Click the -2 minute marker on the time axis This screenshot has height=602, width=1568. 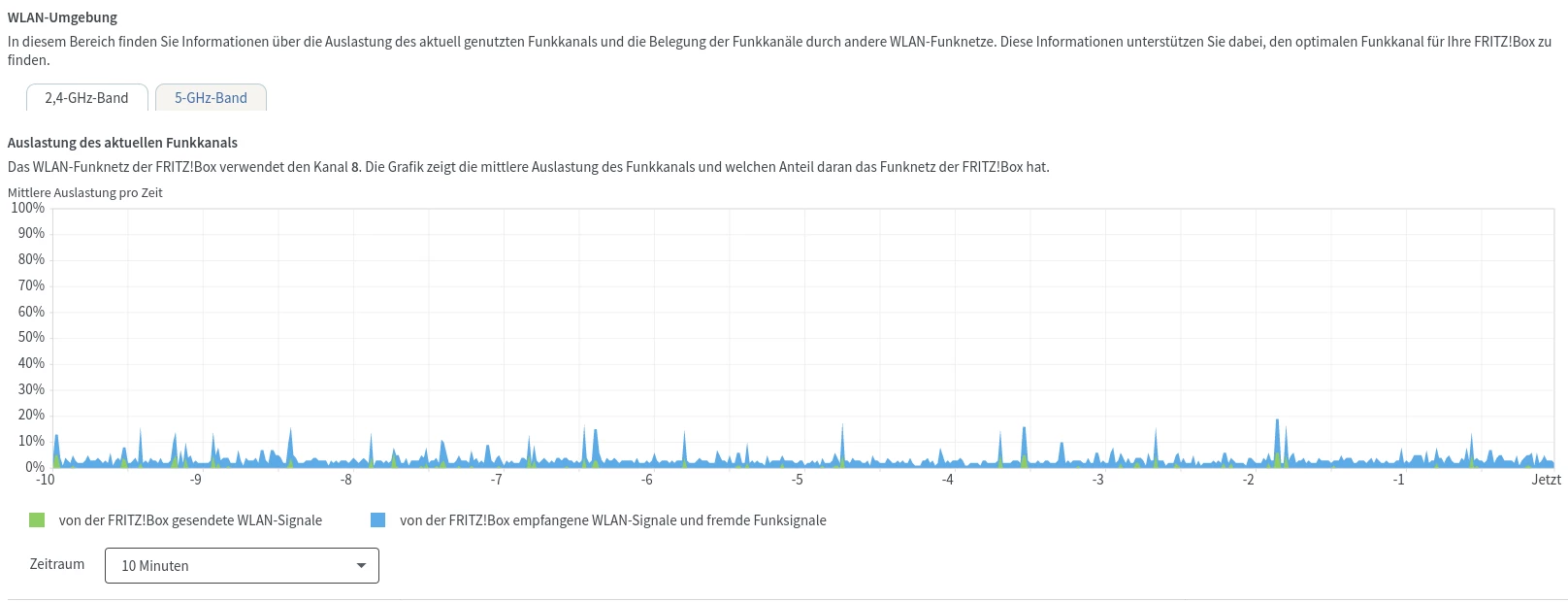pos(1248,480)
